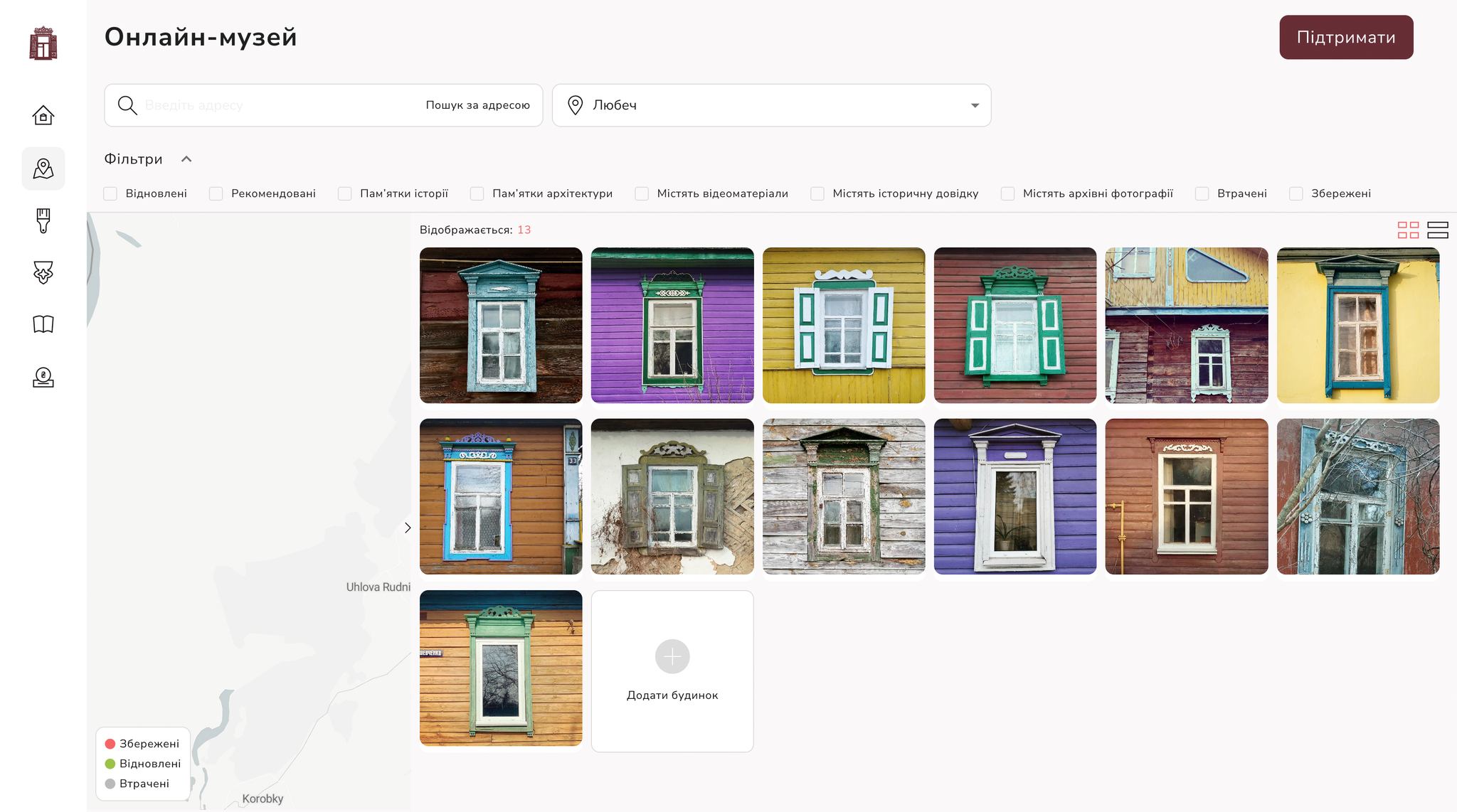
Task: Click the museum logo icon
Action: [43, 43]
